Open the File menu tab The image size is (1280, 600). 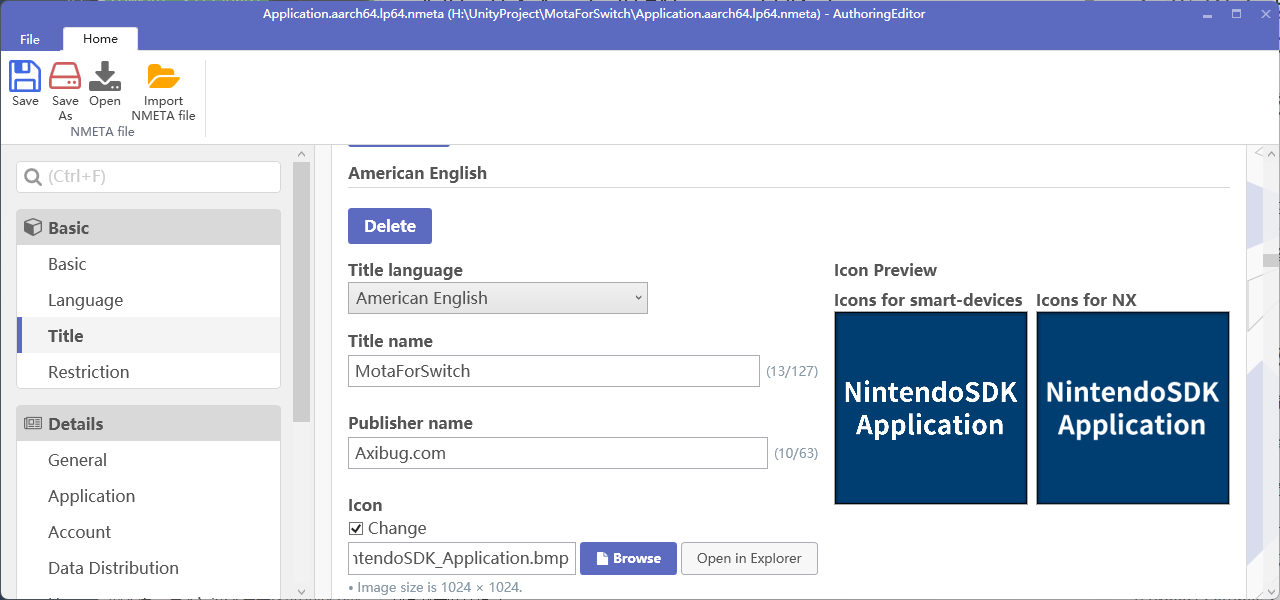pos(30,39)
